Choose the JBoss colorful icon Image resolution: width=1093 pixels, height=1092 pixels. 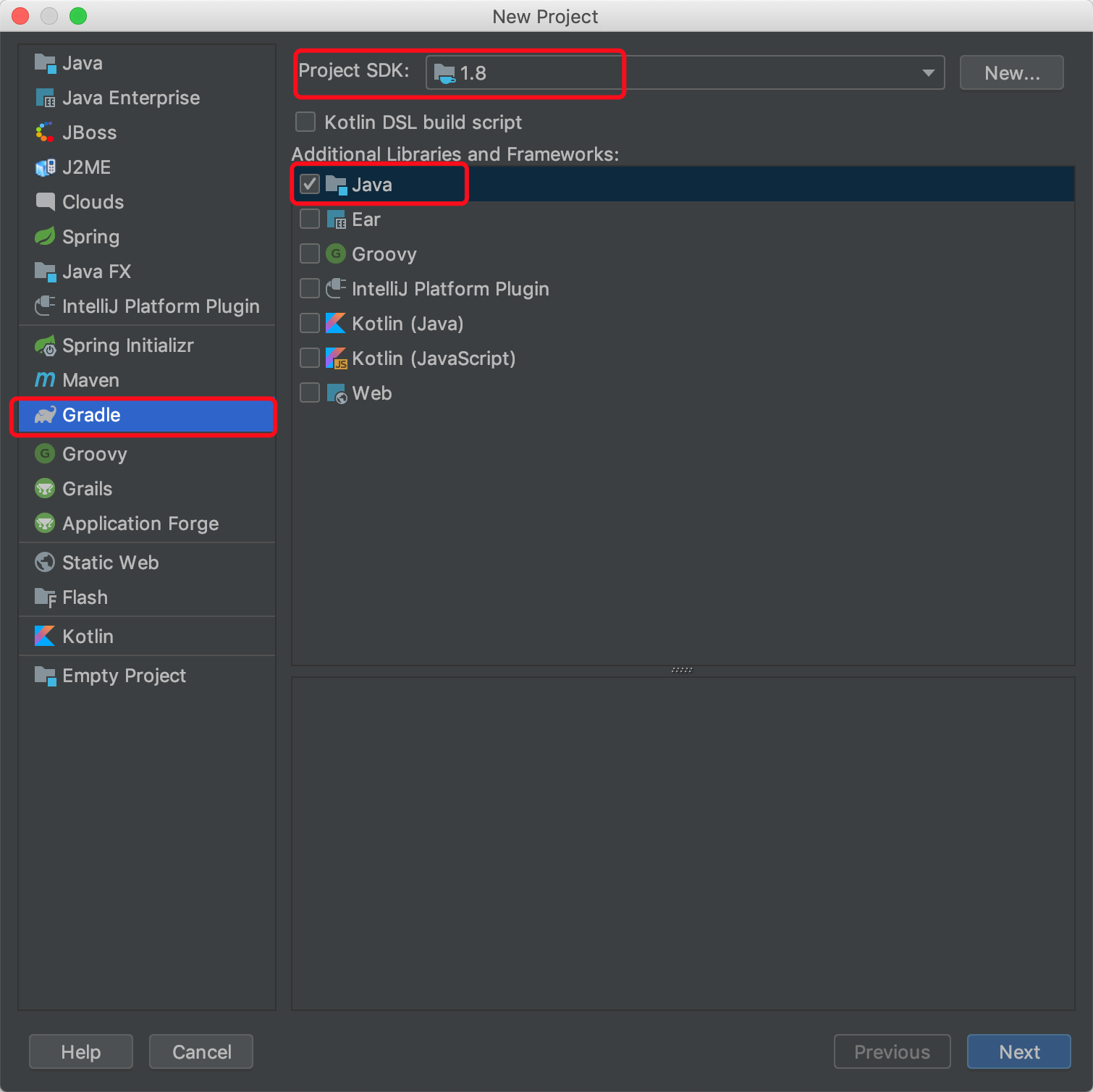pyautogui.click(x=45, y=133)
